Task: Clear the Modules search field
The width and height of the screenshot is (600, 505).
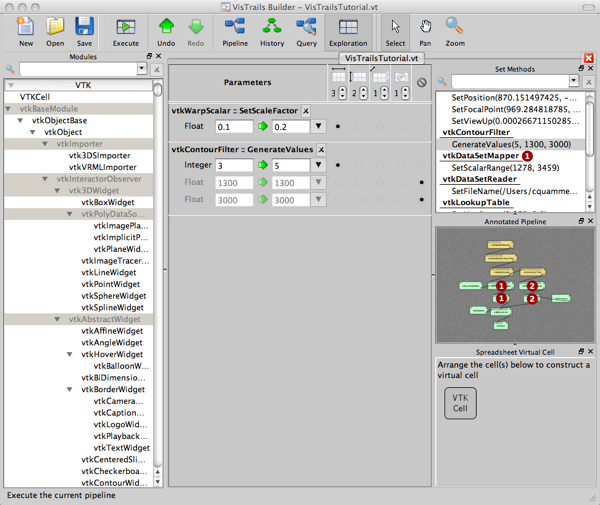Action: coord(157,70)
